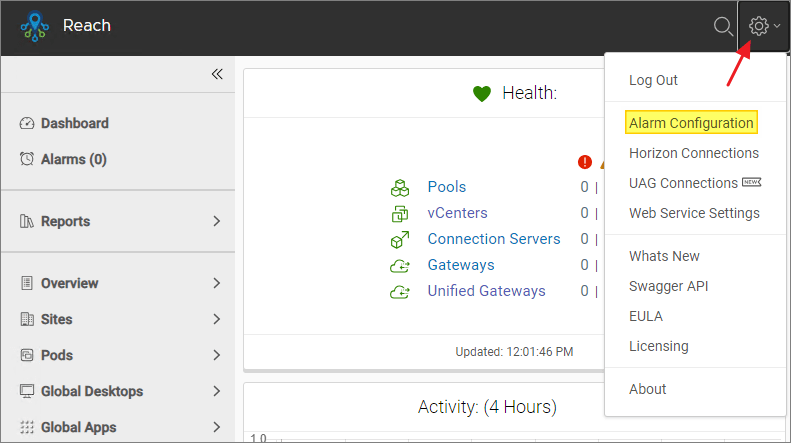Click the vCenters icon
The height and width of the screenshot is (443, 791).
tap(400, 213)
